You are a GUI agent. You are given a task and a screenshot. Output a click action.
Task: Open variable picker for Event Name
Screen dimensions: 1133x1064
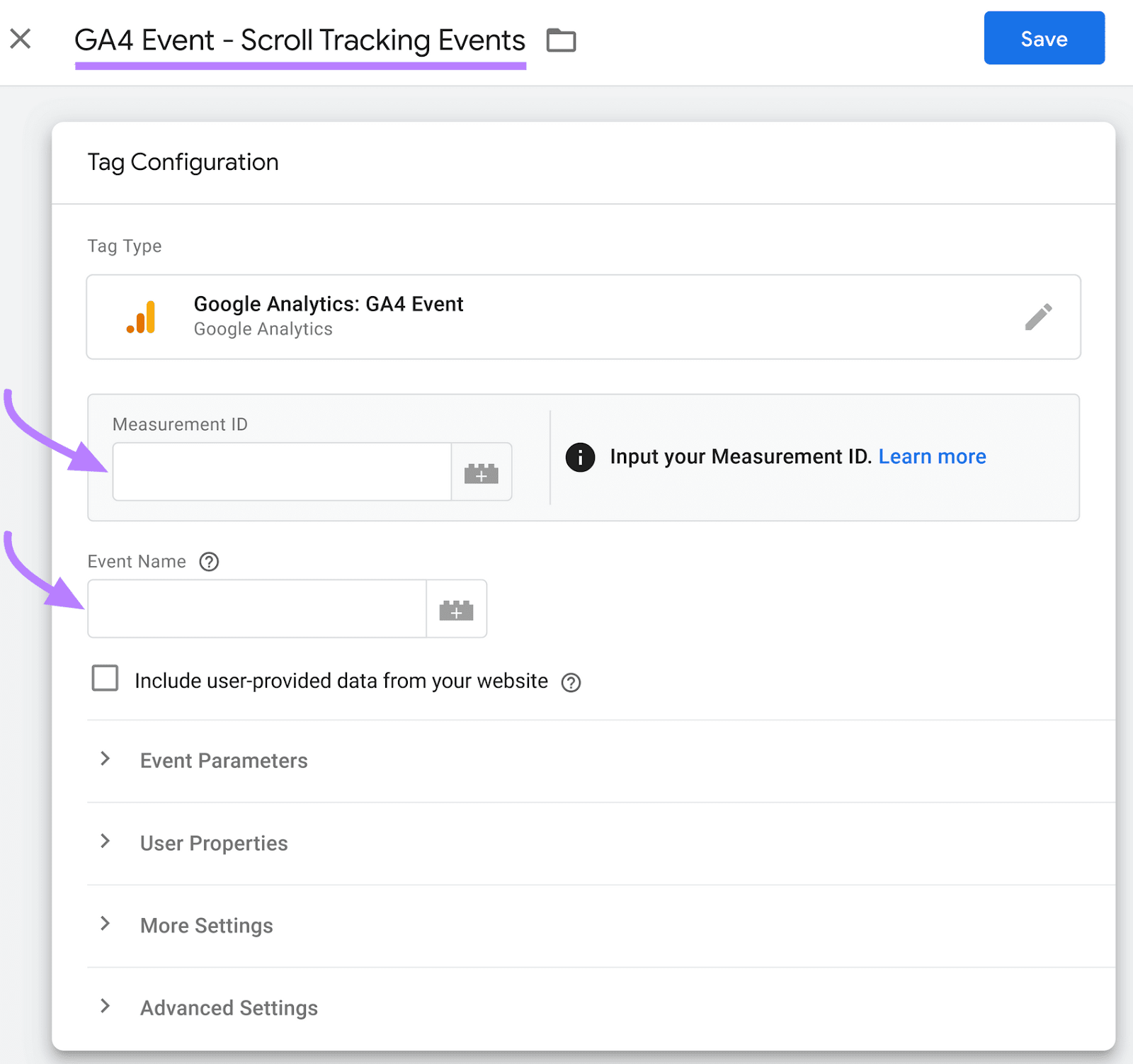tap(457, 609)
